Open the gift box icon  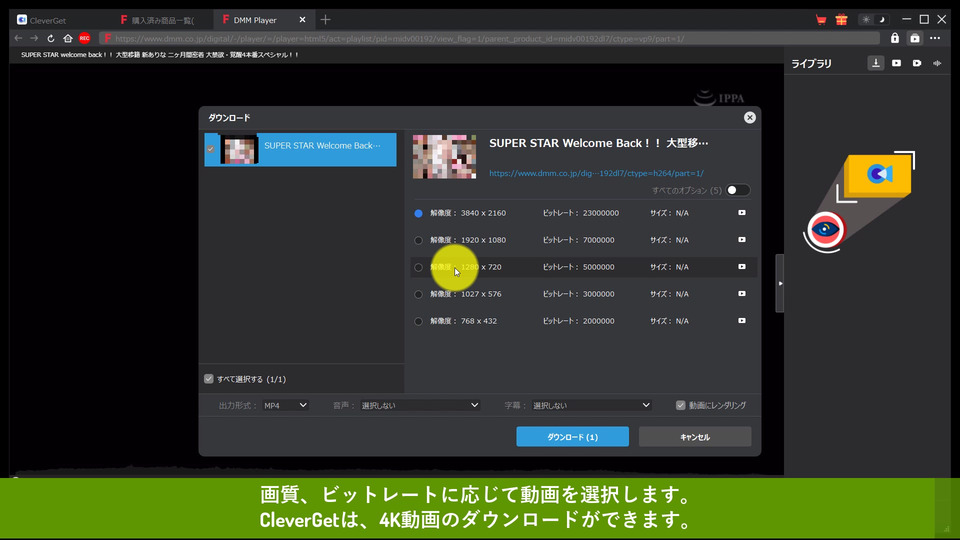[x=842, y=20]
